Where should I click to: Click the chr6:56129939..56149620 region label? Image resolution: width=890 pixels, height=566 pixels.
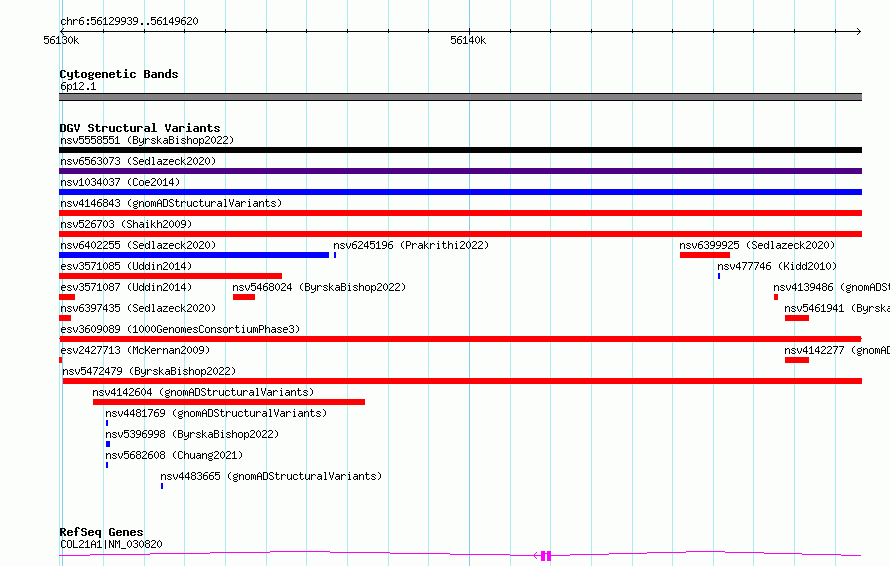[x=129, y=22]
